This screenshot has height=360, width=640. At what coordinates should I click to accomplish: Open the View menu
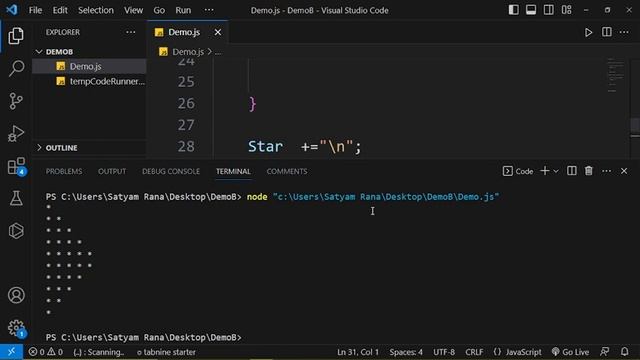(133, 10)
